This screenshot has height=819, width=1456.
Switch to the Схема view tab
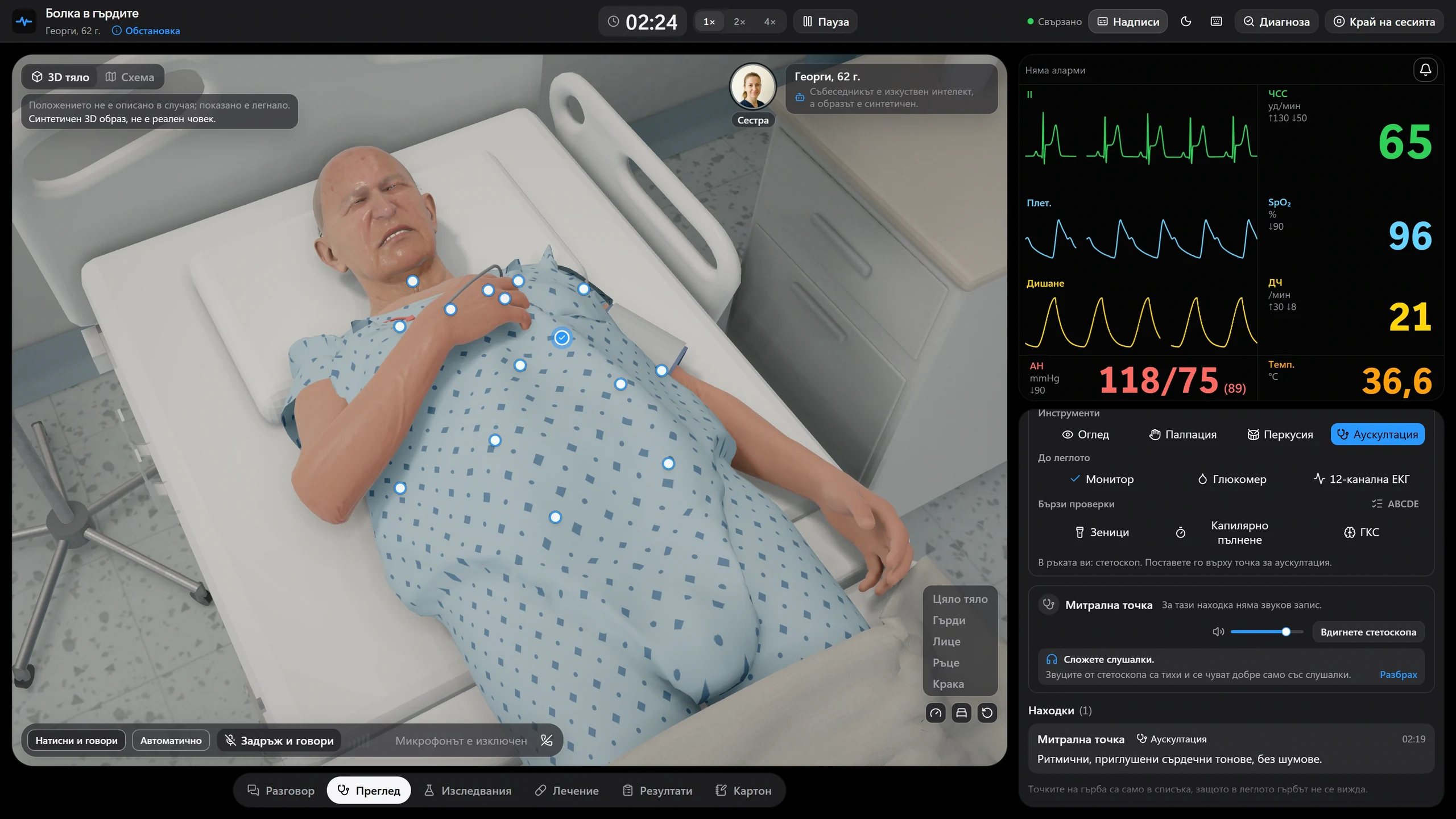coord(130,77)
